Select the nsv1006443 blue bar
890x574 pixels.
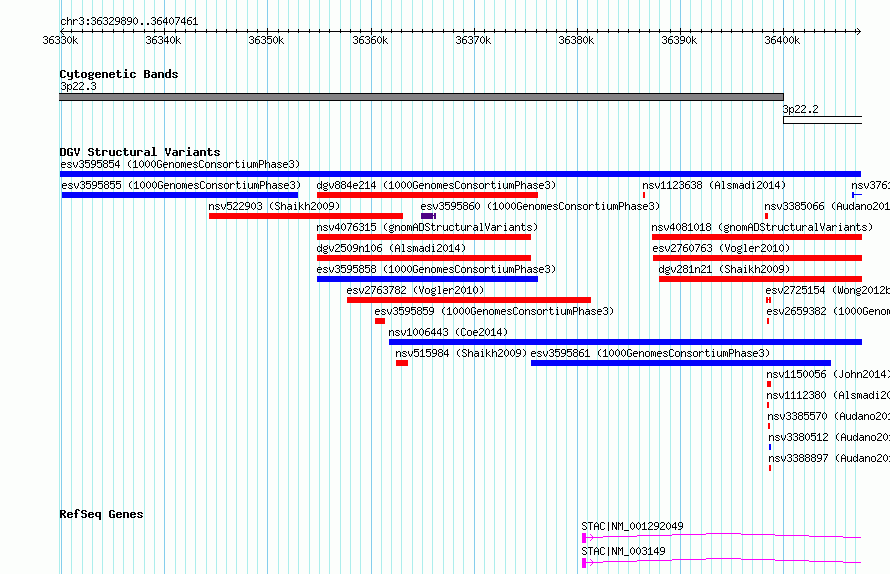pos(625,342)
